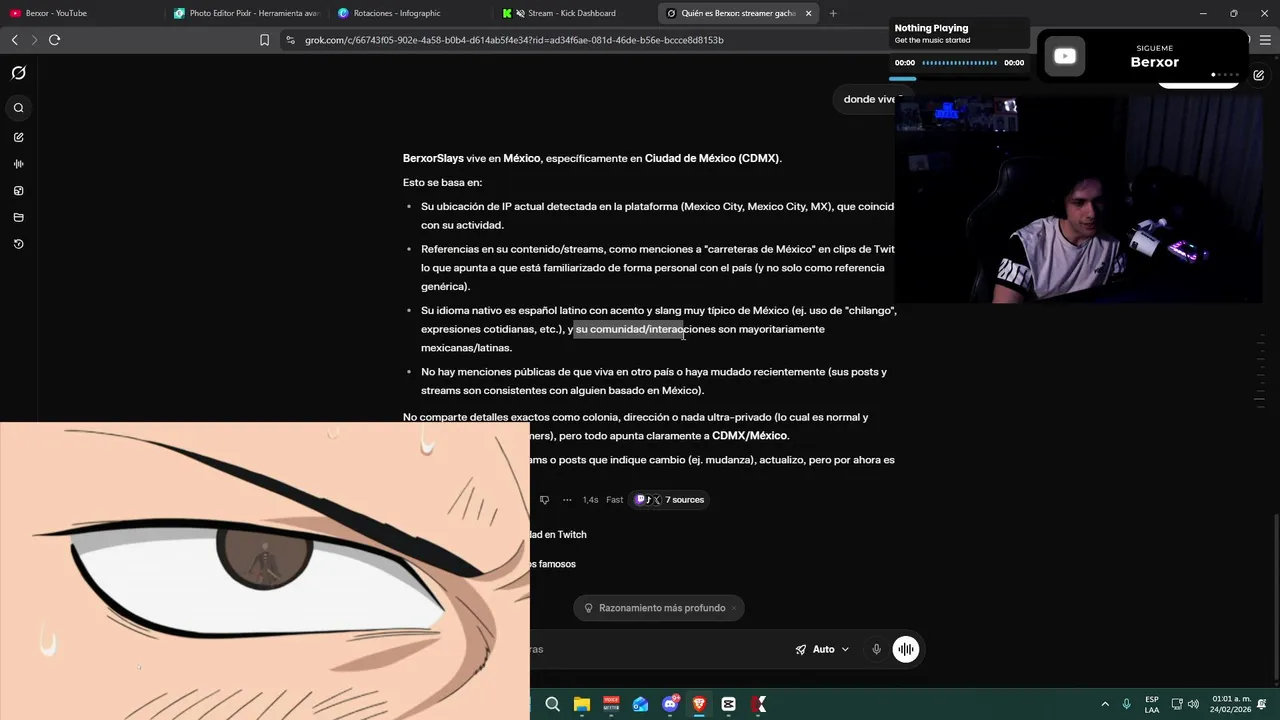Click the bold "CDMX/México" text

point(750,436)
